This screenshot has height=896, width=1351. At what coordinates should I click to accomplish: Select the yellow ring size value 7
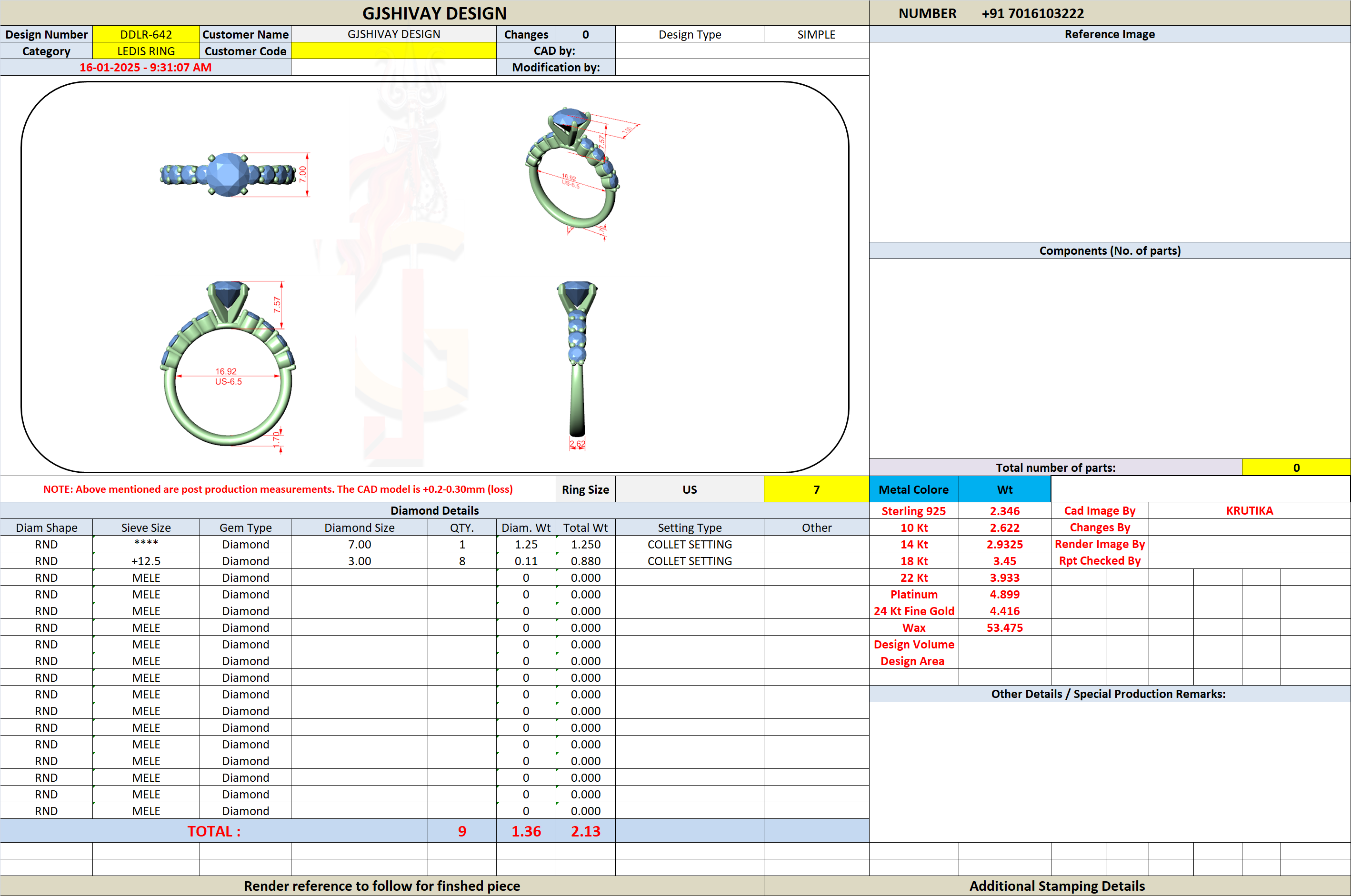click(x=816, y=489)
